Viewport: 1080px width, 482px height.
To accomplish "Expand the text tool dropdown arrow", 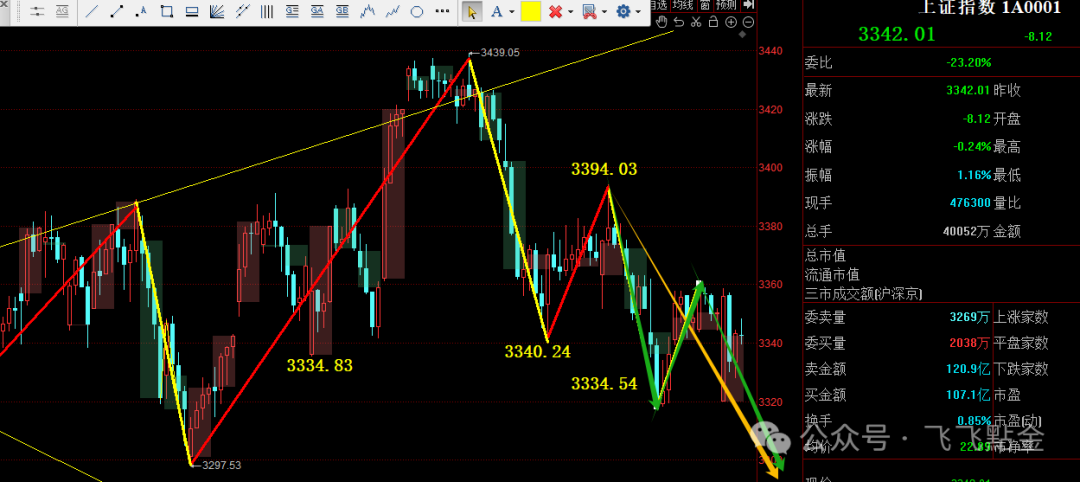I will point(512,12).
